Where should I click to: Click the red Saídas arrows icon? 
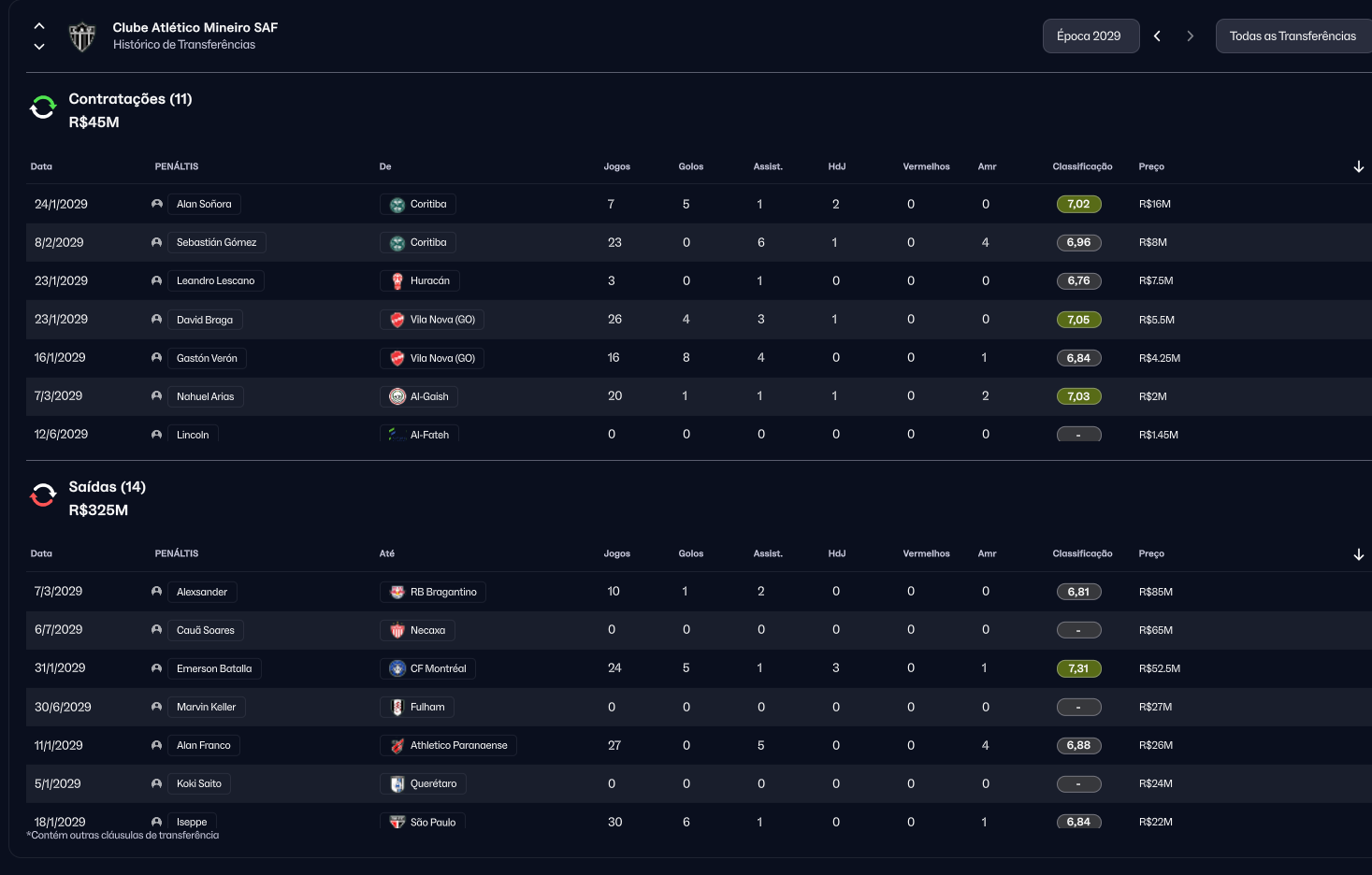pyautogui.click(x=43, y=495)
